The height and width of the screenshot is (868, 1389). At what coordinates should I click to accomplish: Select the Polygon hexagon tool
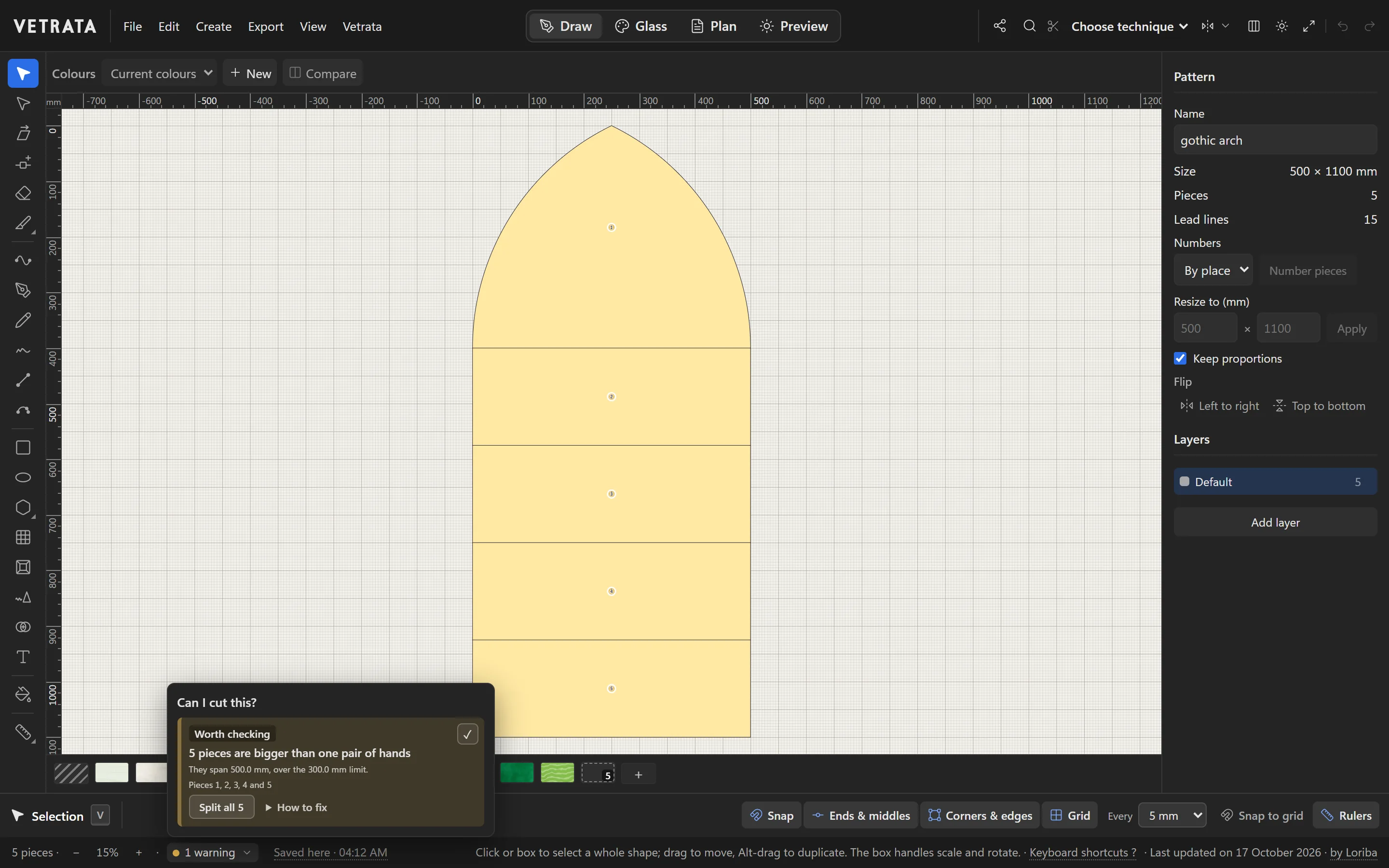point(23,507)
